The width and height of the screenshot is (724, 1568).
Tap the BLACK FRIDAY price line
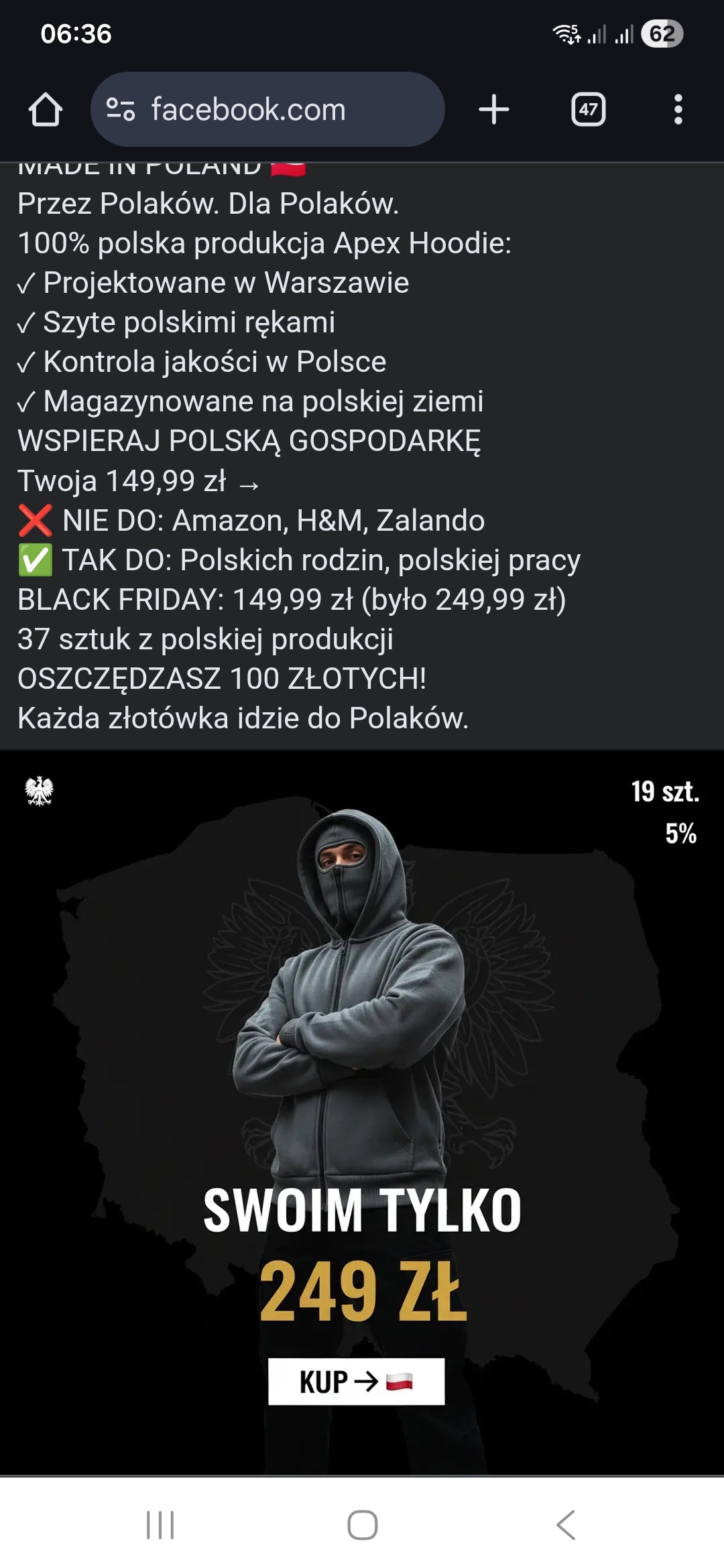click(x=292, y=600)
